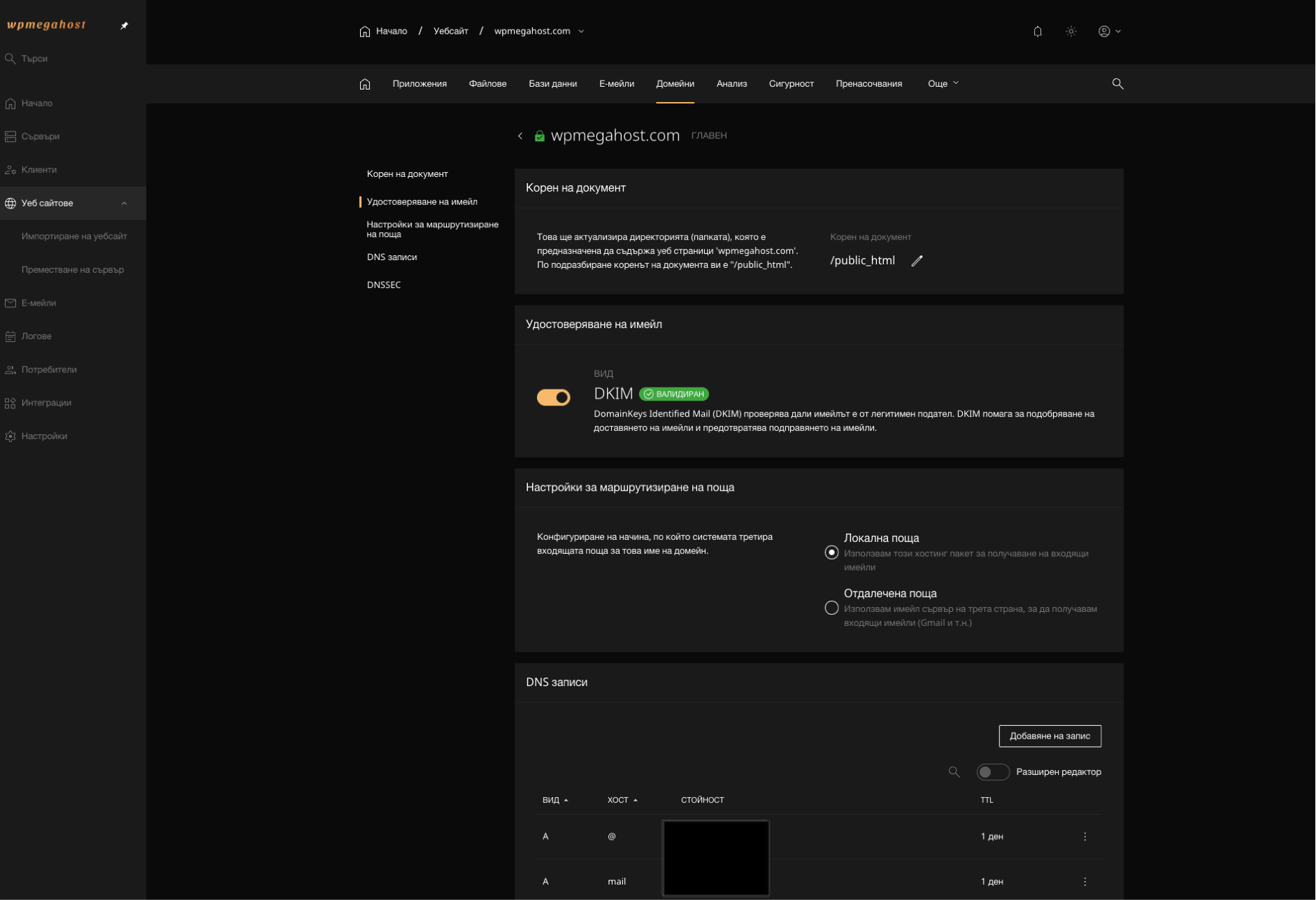The width and height of the screenshot is (1316, 900).
Task: Click the Уеб сайтове globe icon
Action: coord(10,203)
